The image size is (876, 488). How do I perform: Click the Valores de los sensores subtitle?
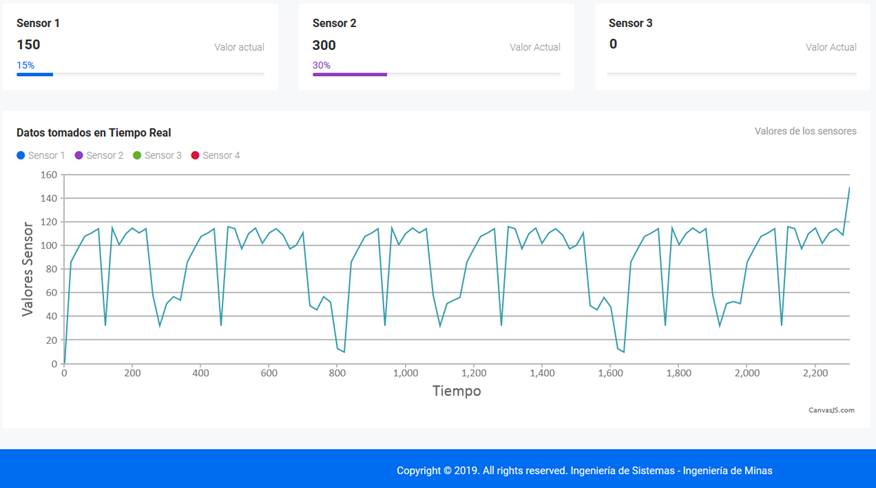(805, 131)
